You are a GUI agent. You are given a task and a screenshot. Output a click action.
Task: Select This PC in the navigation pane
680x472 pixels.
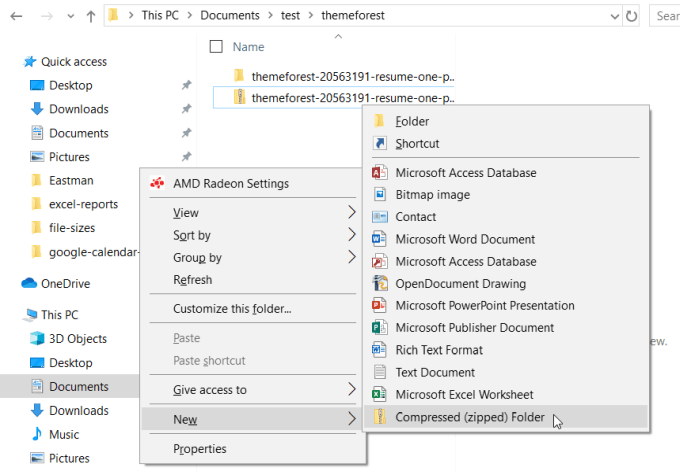click(x=59, y=315)
